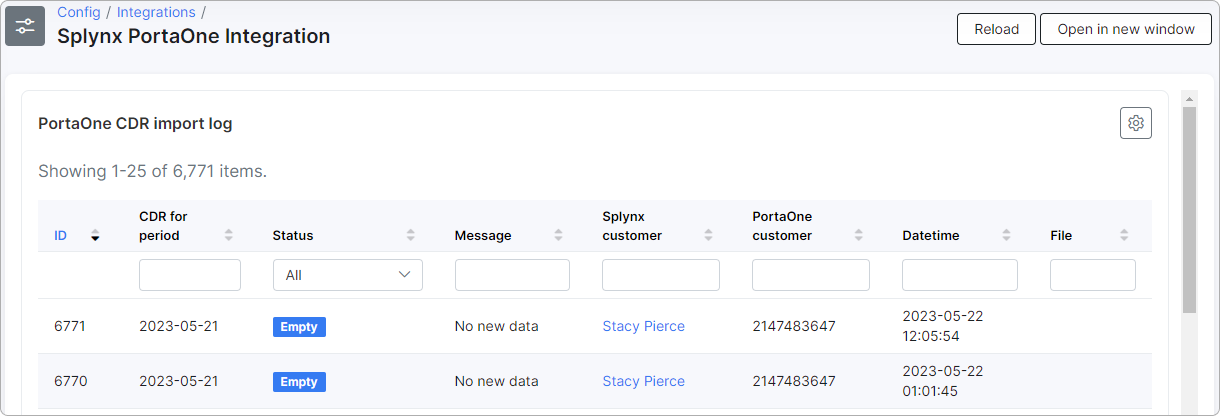
Task: Click 2147483647 in row 6771
Action: (x=794, y=326)
